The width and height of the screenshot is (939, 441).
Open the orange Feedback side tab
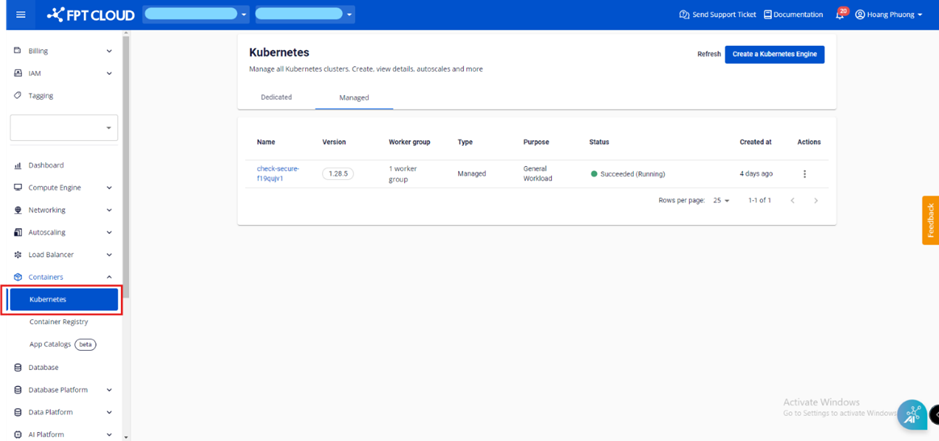(930, 220)
